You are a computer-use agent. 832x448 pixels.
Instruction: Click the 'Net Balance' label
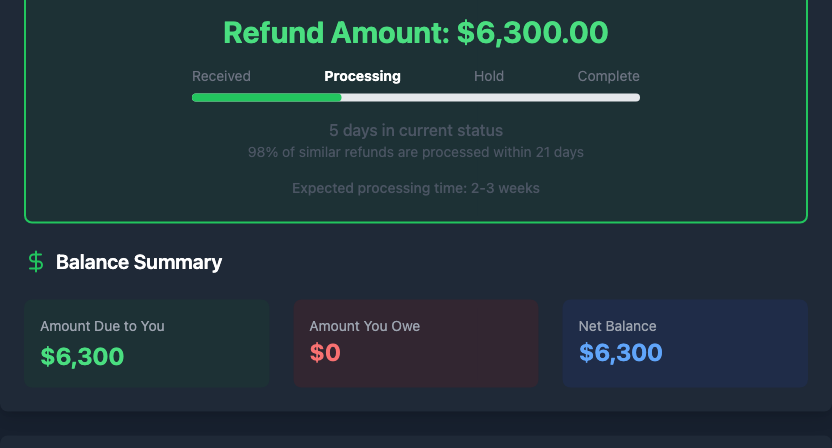pos(617,326)
